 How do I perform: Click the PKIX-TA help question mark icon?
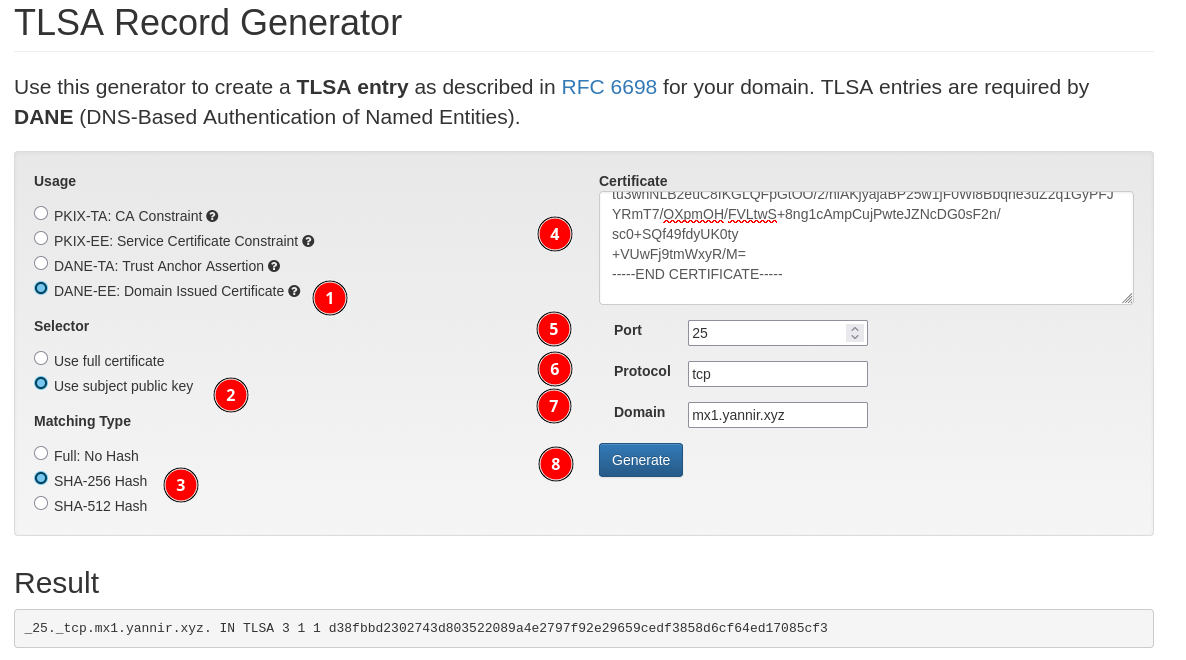tap(212, 216)
